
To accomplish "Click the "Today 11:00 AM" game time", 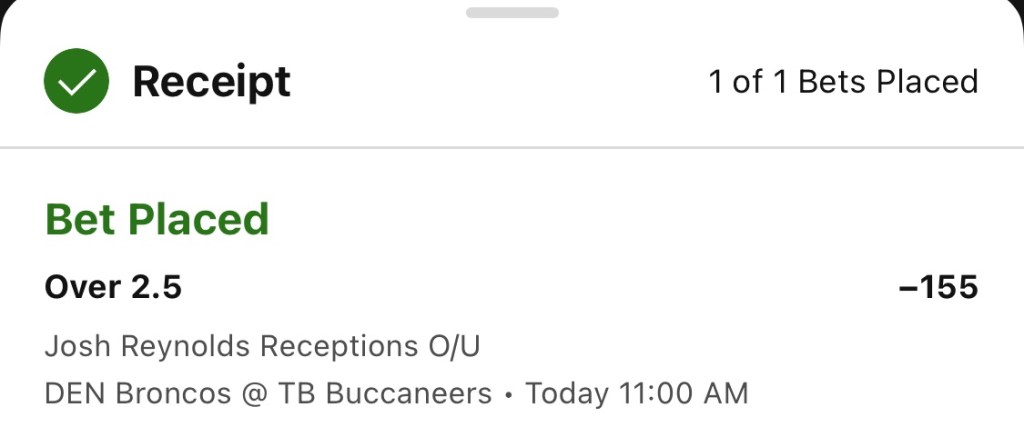I will tap(636, 393).
